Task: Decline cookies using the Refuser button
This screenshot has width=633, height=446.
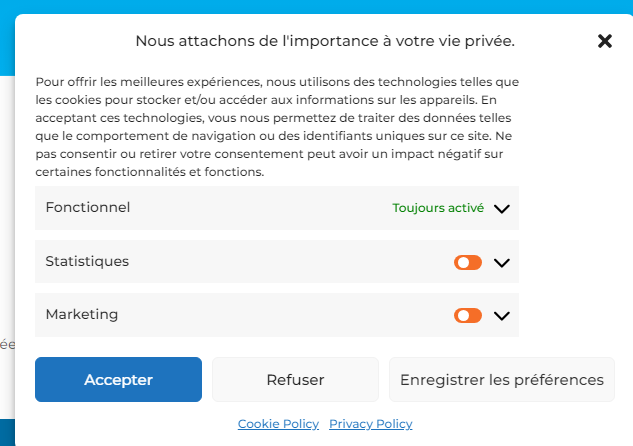Action: (x=296, y=379)
